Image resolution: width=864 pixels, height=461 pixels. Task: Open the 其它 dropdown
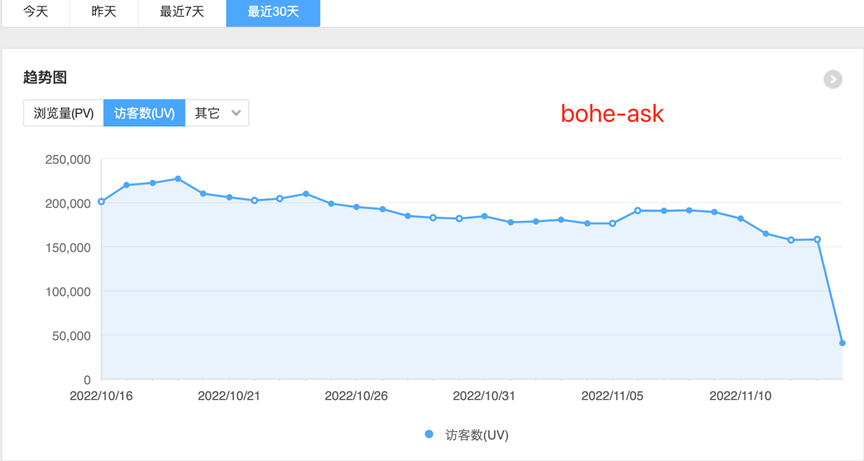[217, 113]
